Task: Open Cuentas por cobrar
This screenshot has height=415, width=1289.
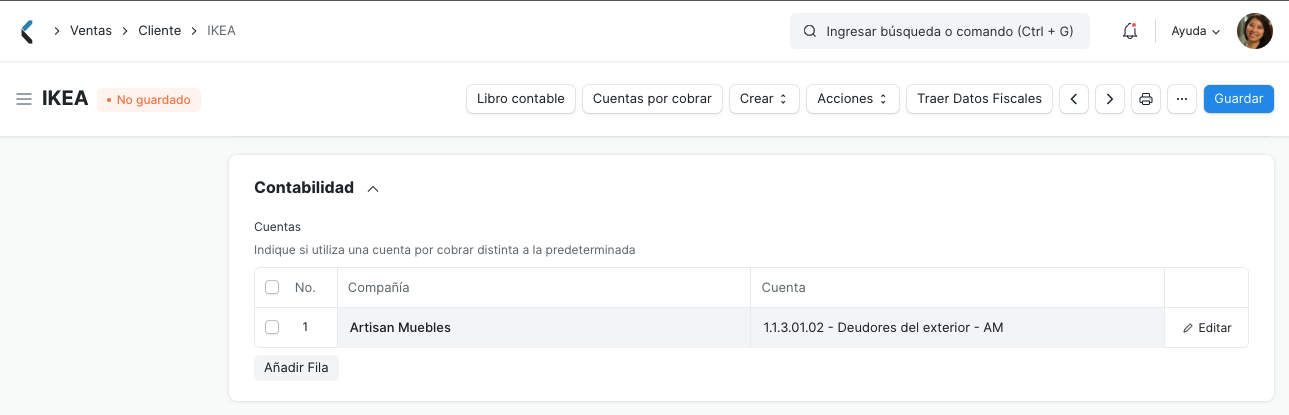Action: [x=652, y=99]
